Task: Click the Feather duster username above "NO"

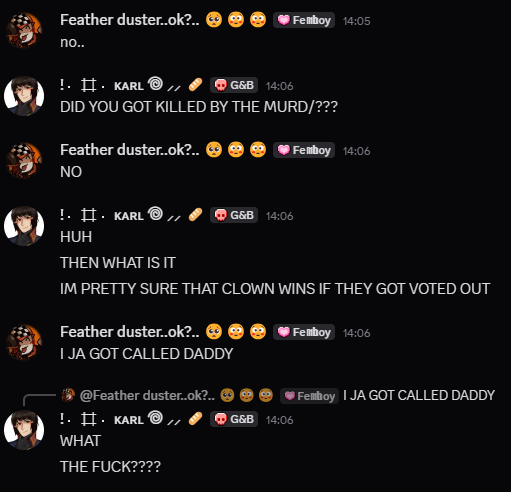Action: (x=130, y=150)
